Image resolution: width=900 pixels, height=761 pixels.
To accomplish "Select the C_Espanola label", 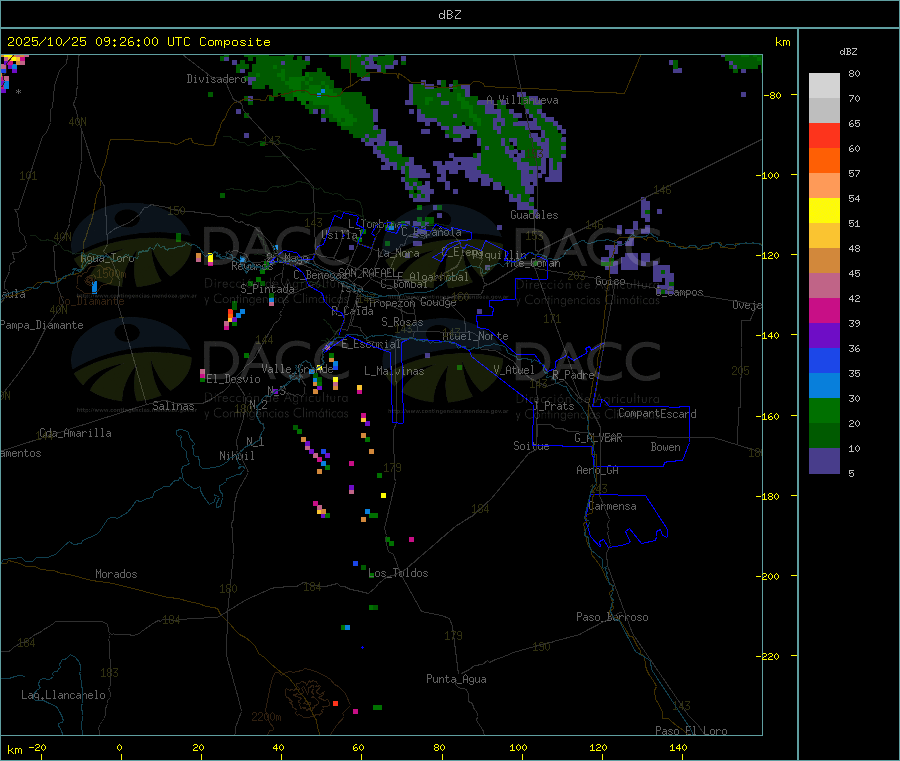I will click(x=431, y=232).
